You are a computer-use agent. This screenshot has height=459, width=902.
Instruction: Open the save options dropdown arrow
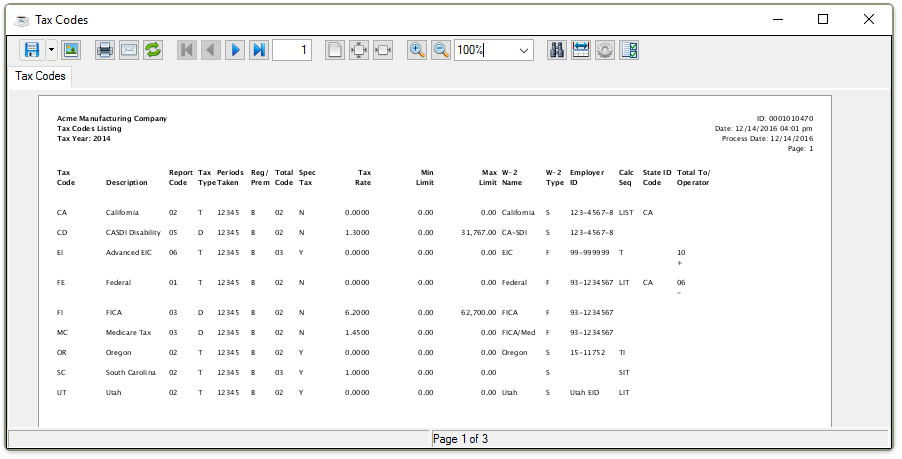(51, 50)
